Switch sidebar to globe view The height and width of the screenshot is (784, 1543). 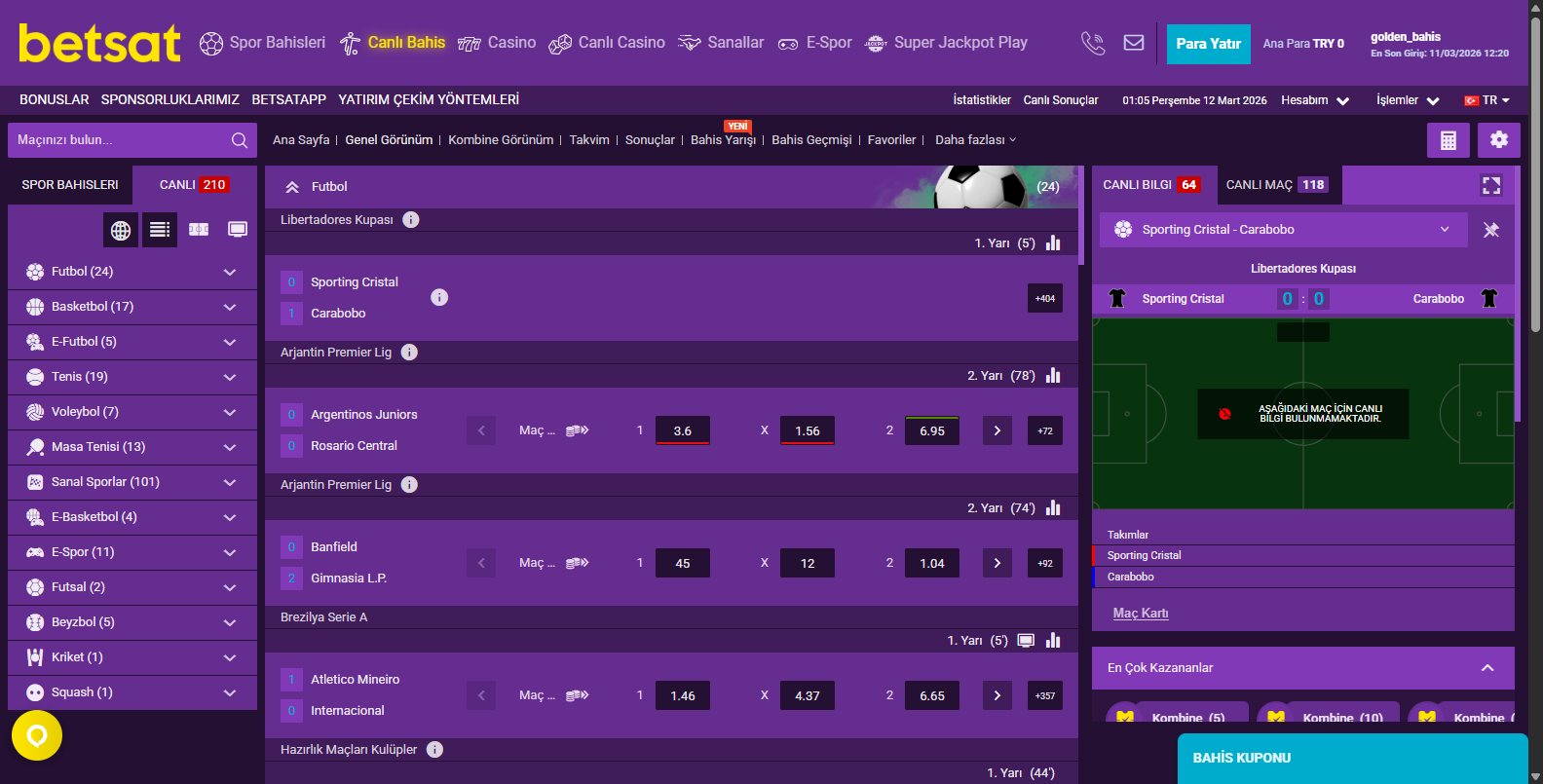point(121,230)
